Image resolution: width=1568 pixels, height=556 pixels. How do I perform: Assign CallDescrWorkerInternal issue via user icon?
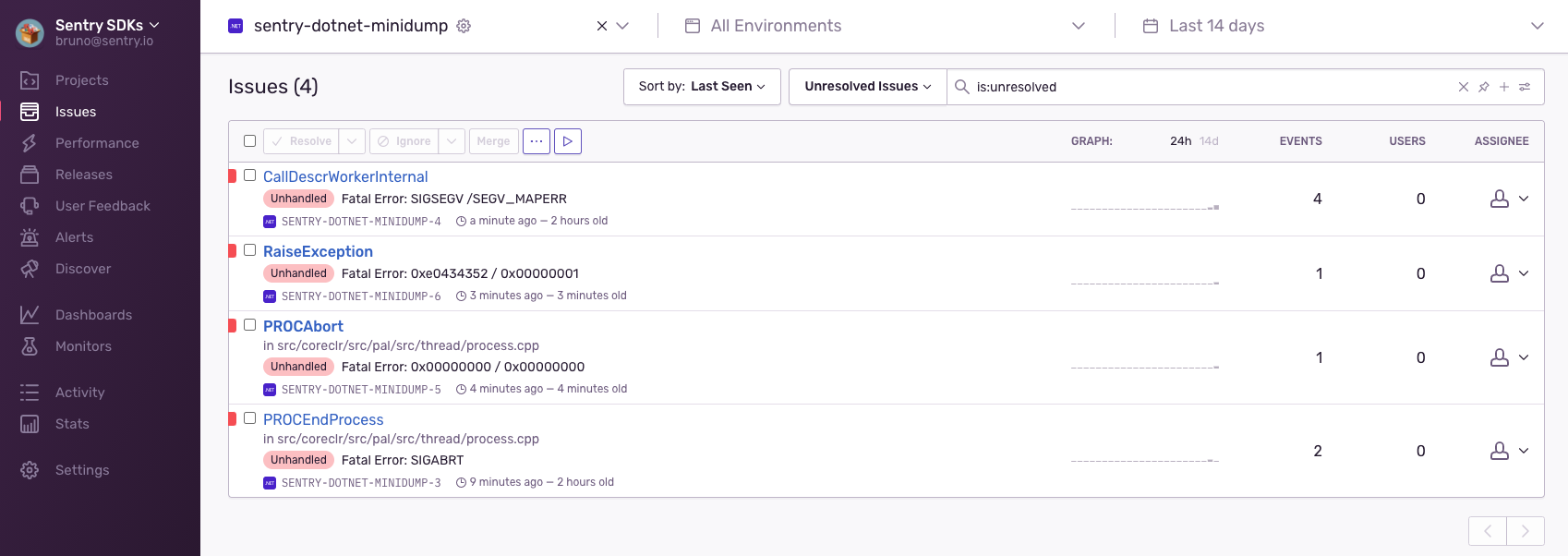pyautogui.click(x=1500, y=199)
